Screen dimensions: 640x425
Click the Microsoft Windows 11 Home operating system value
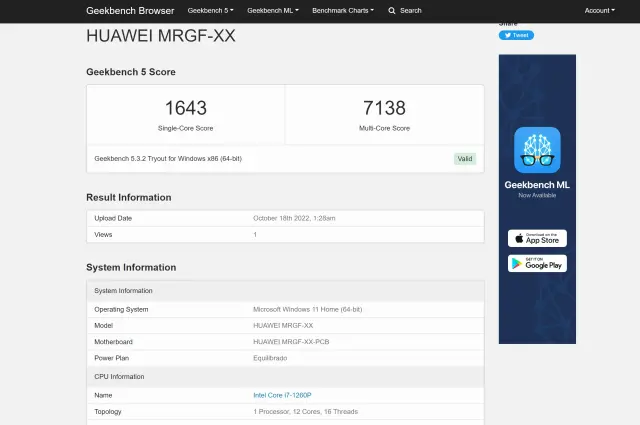[x=307, y=309]
